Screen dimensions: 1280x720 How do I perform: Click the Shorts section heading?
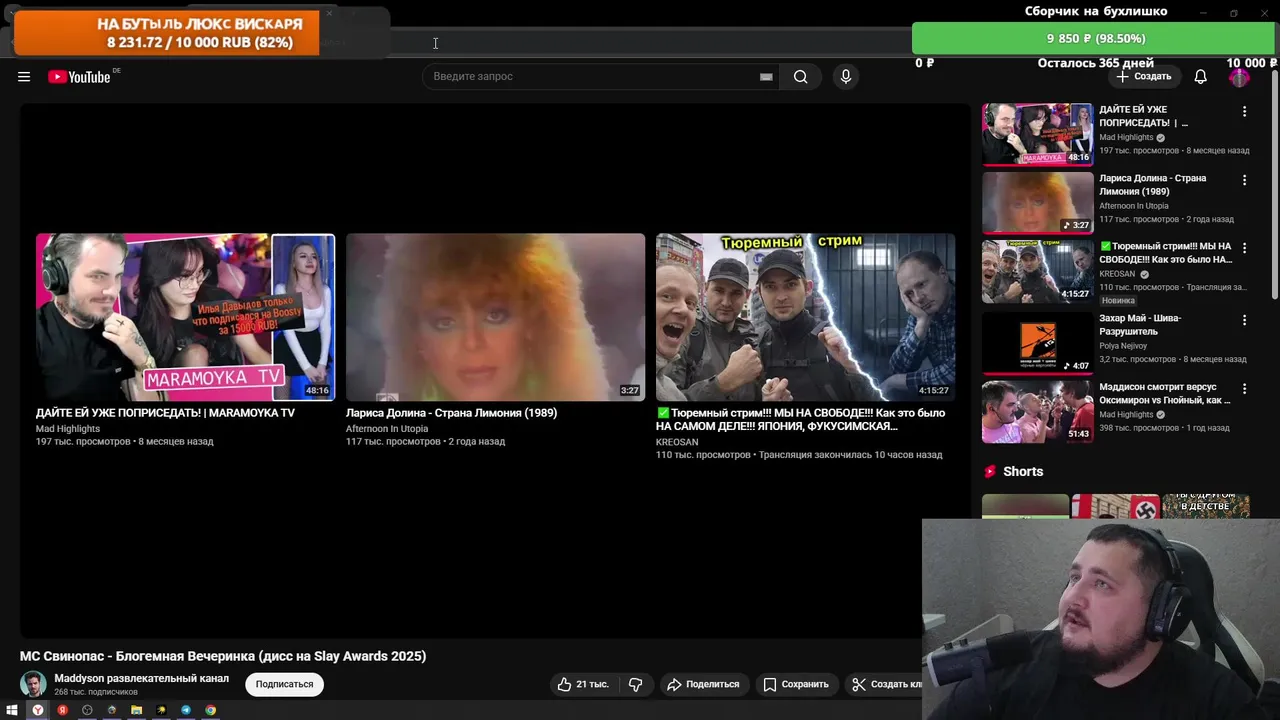coord(1023,472)
